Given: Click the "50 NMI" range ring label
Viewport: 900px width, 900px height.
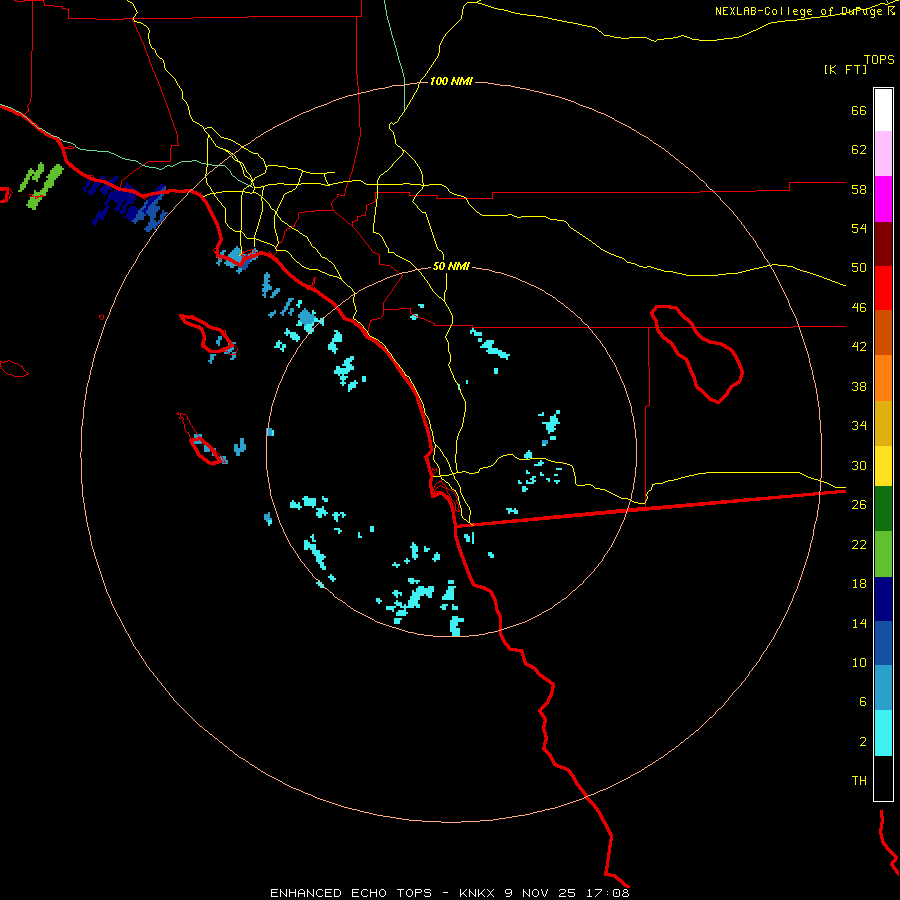Looking at the screenshot, I should click(x=451, y=266).
